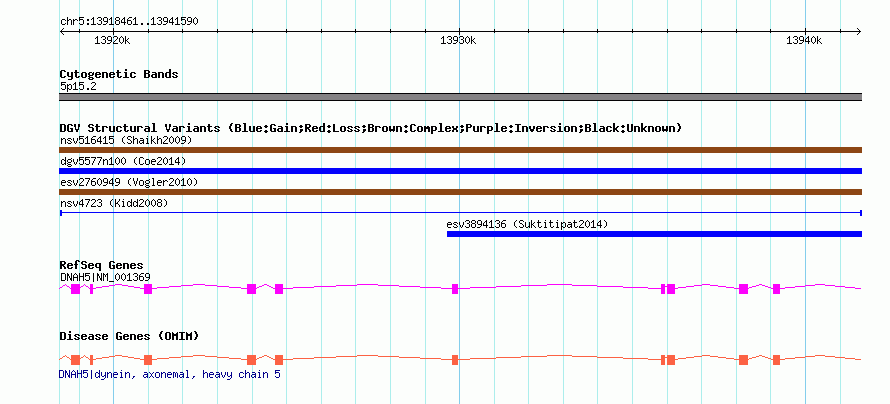This screenshot has height=404, width=890.
Task: Click the left arrow end of the ruler
Action: coord(62,32)
